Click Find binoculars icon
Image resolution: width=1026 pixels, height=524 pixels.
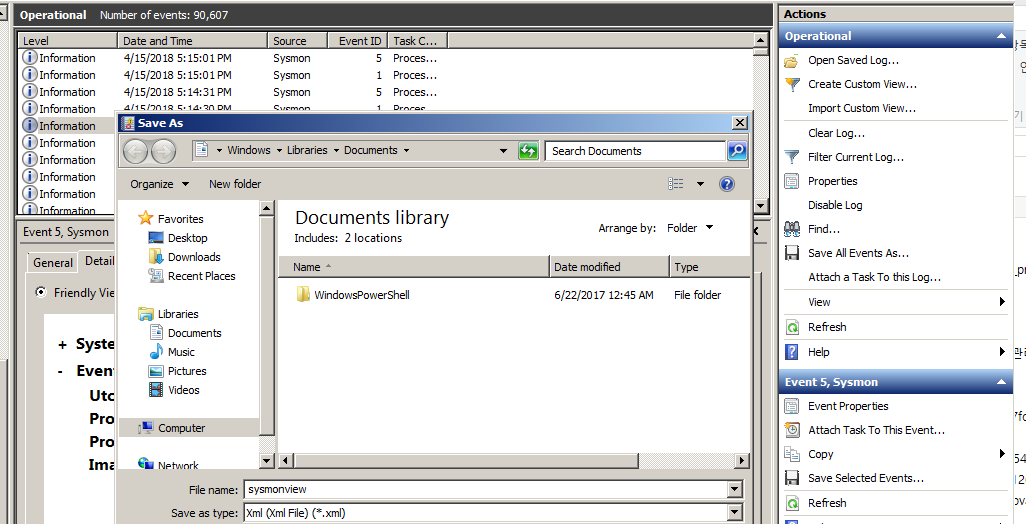pyautogui.click(x=792, y=229)
